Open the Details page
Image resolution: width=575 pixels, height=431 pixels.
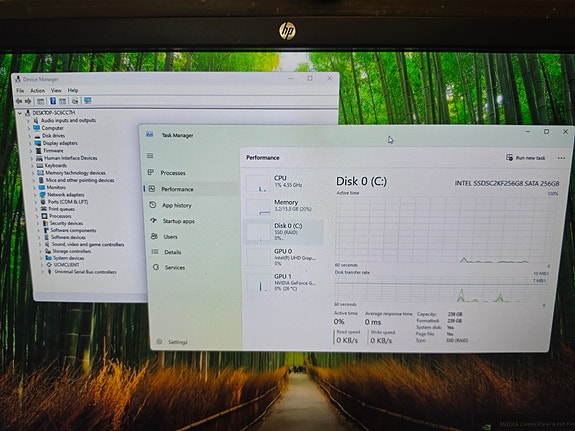pos(172,252)
